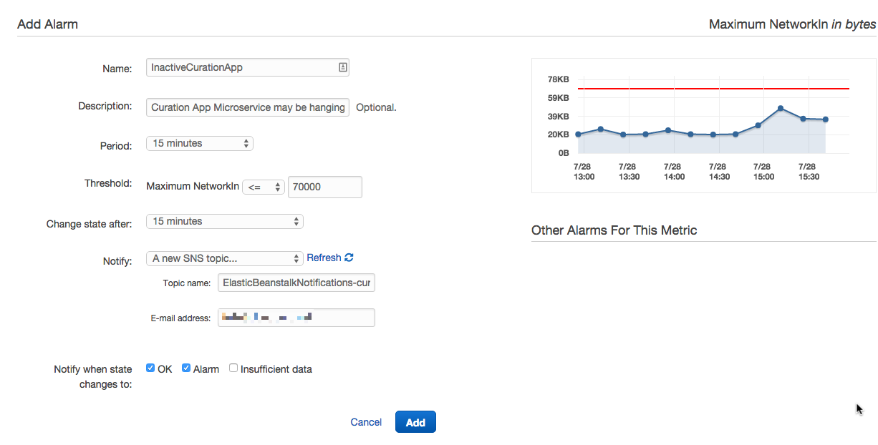Change the threshold comparison operator dropdown
The width and height of the screenshot is (878, 445).
pyautogui.click(x=263, y=186)
